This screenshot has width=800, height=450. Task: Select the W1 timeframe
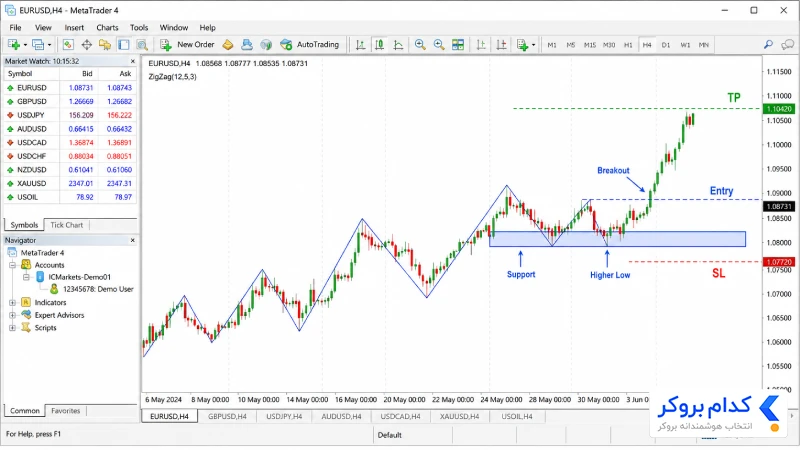685,45
